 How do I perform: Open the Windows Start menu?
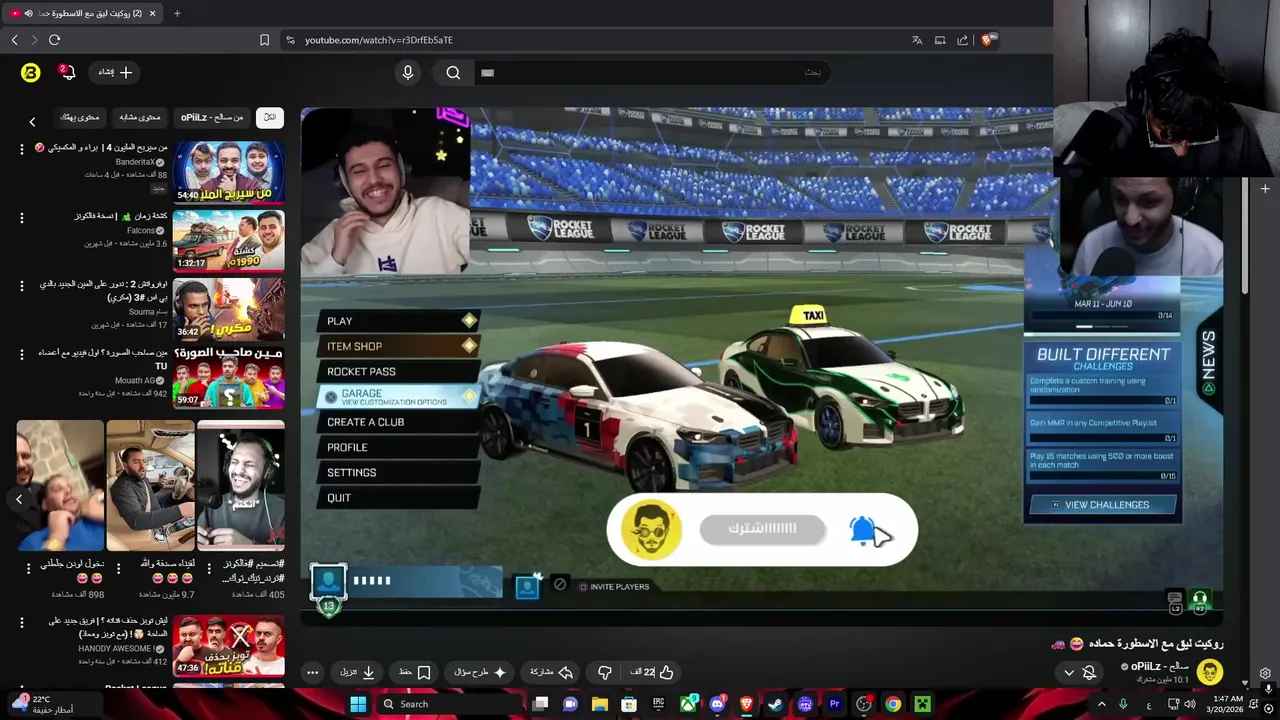point(358,704)
